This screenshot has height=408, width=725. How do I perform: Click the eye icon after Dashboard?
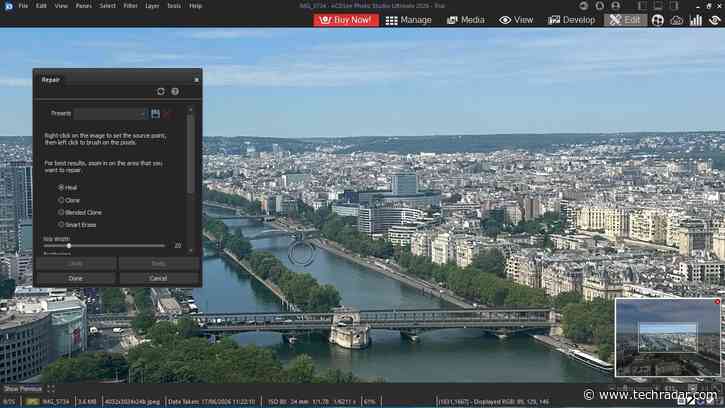click(x=715, y=20)
